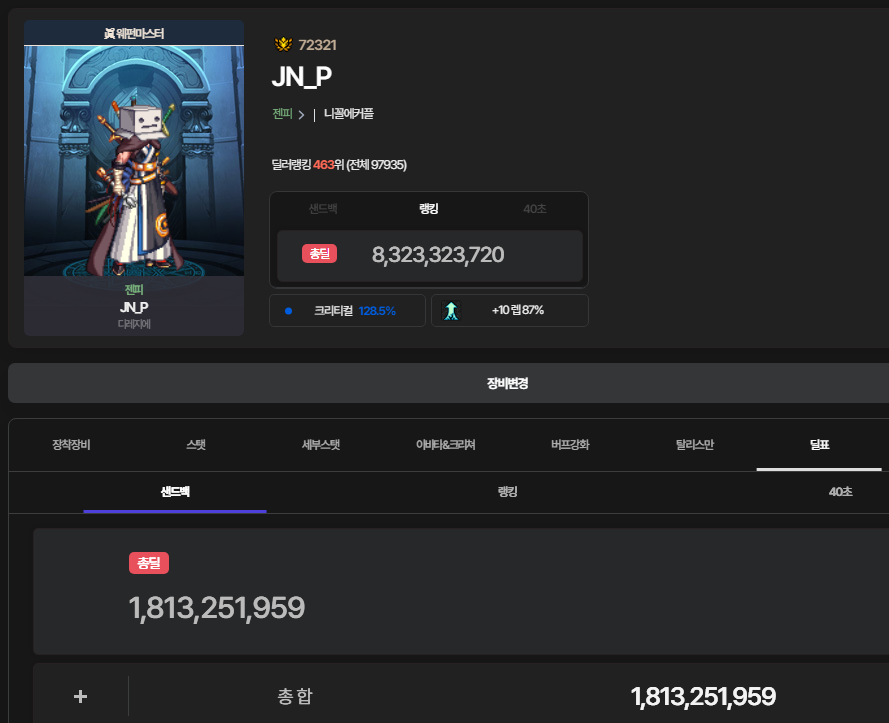Click the +10 level buff skill icon

click(451, 311)
